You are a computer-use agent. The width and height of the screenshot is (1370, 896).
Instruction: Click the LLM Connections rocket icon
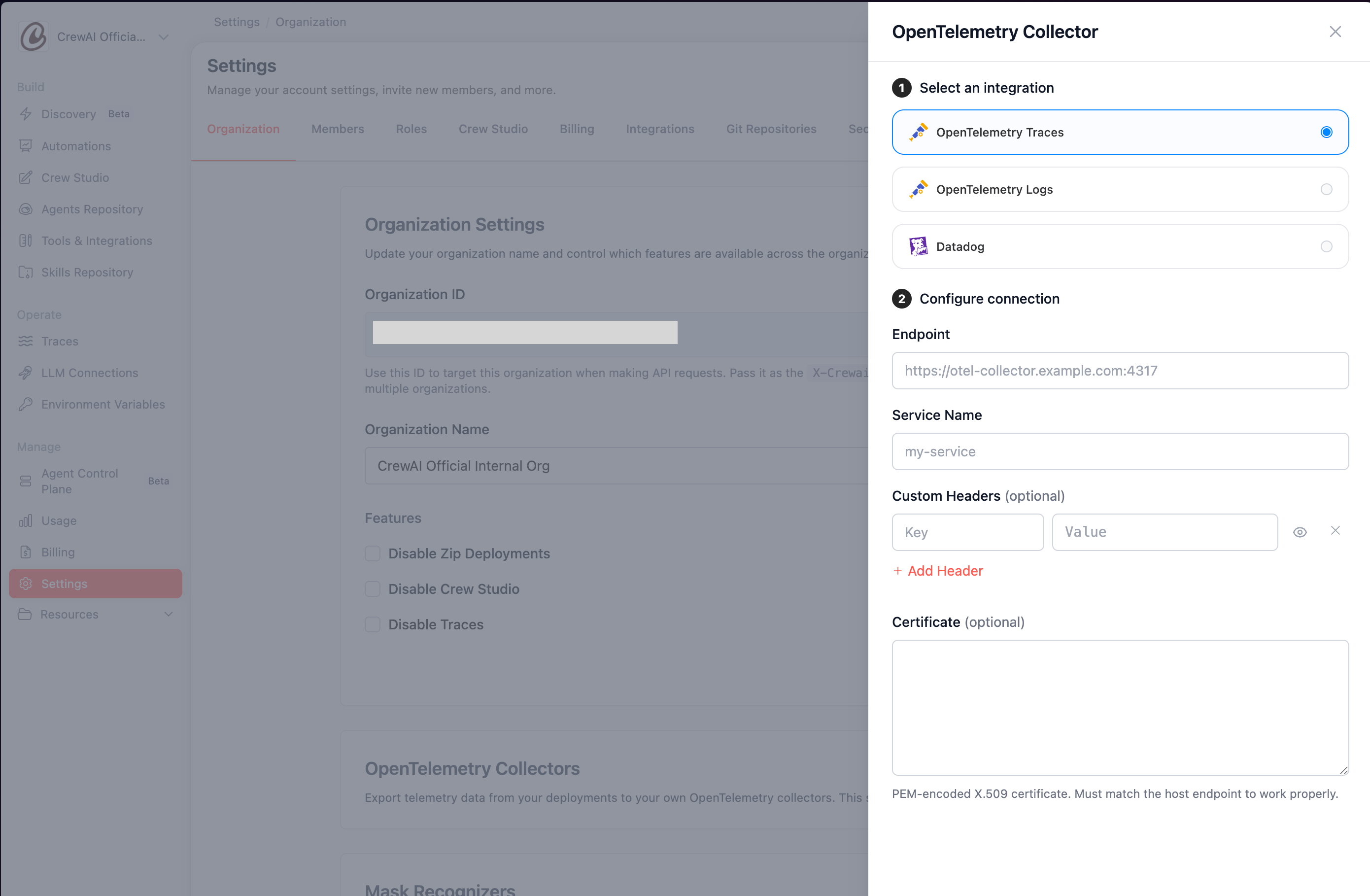pos(25,373)
